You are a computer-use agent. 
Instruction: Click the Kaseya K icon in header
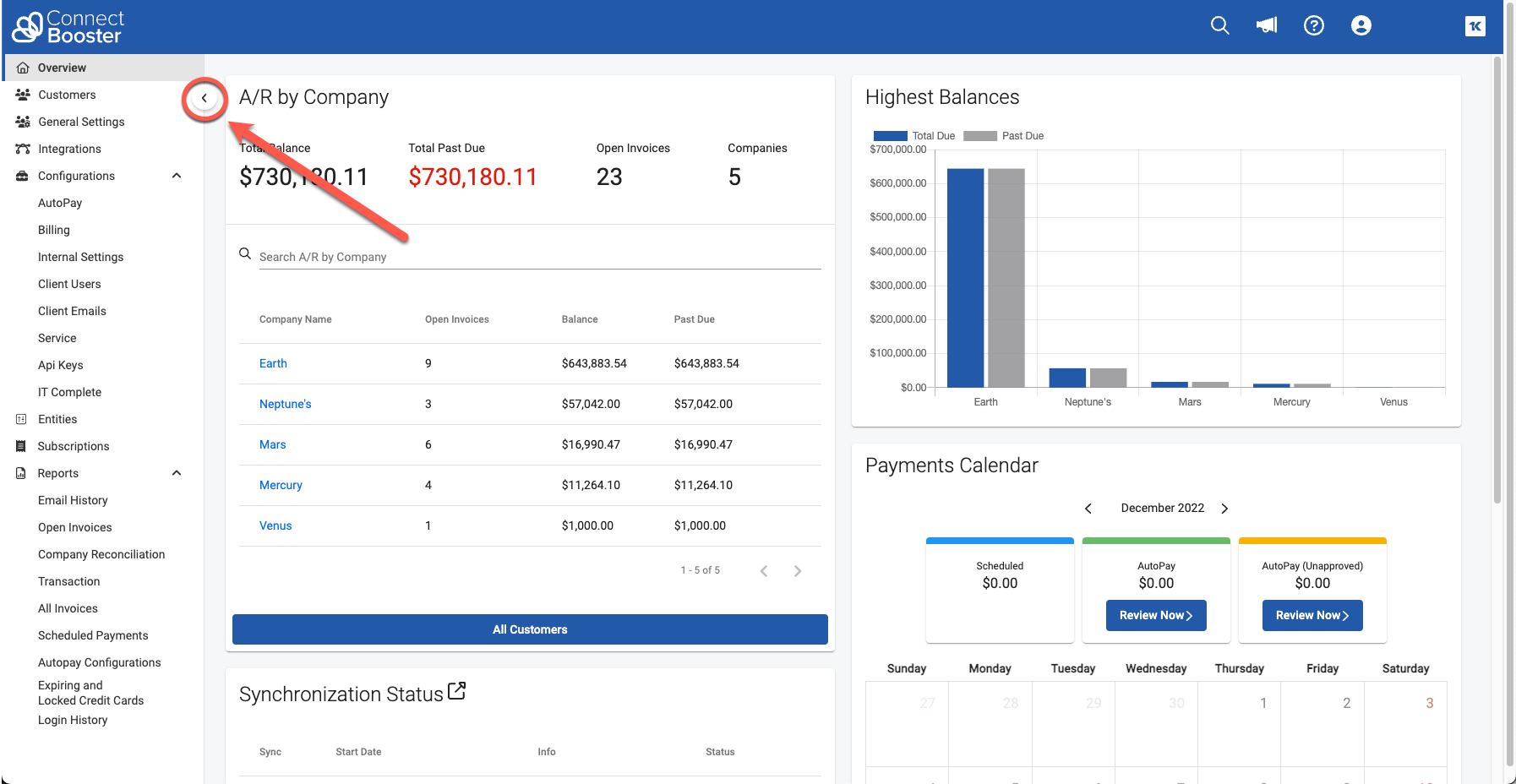(1475, 26)
